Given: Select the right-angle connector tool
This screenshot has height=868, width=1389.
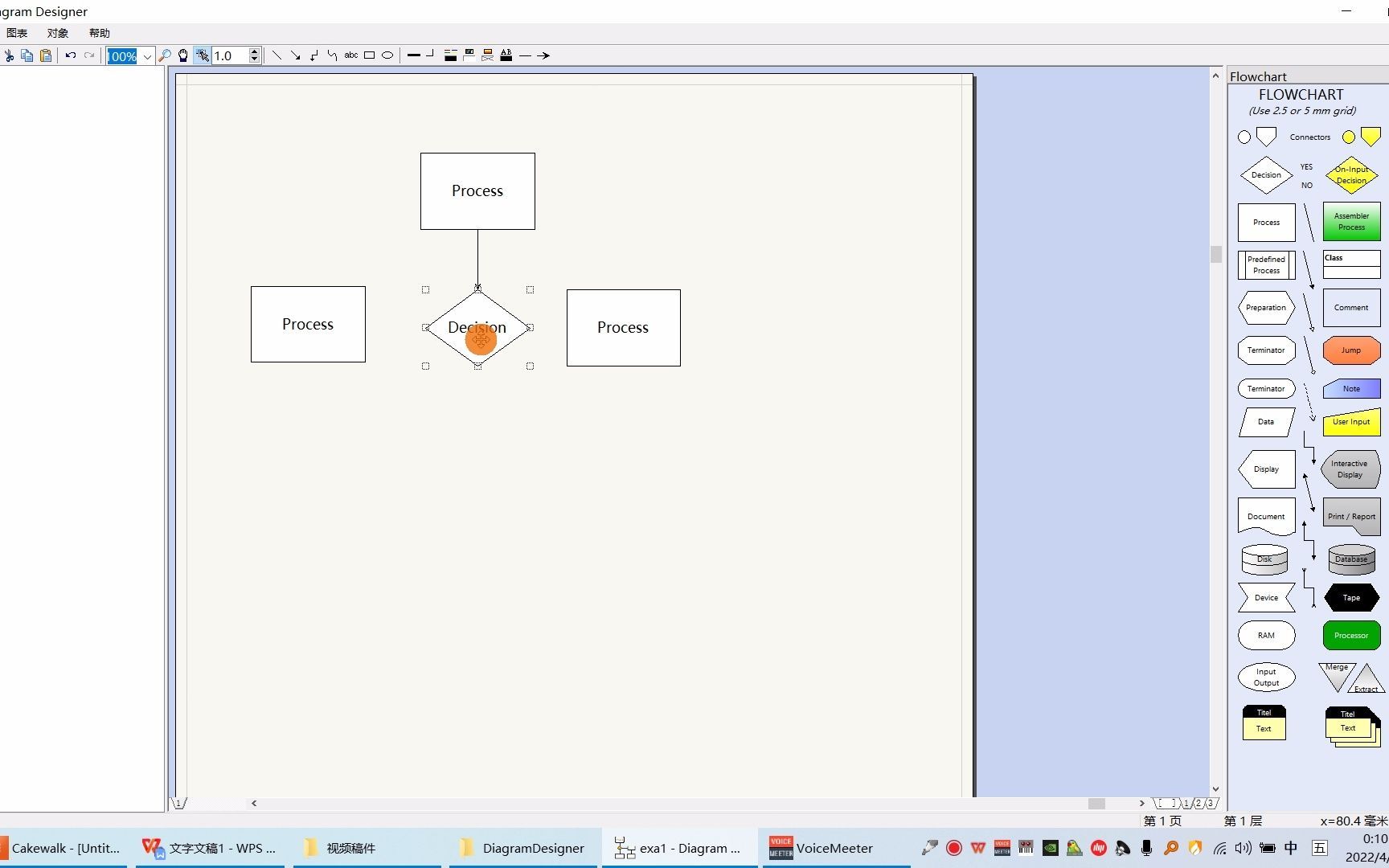Looking at the screenshot, I should 313,55.
